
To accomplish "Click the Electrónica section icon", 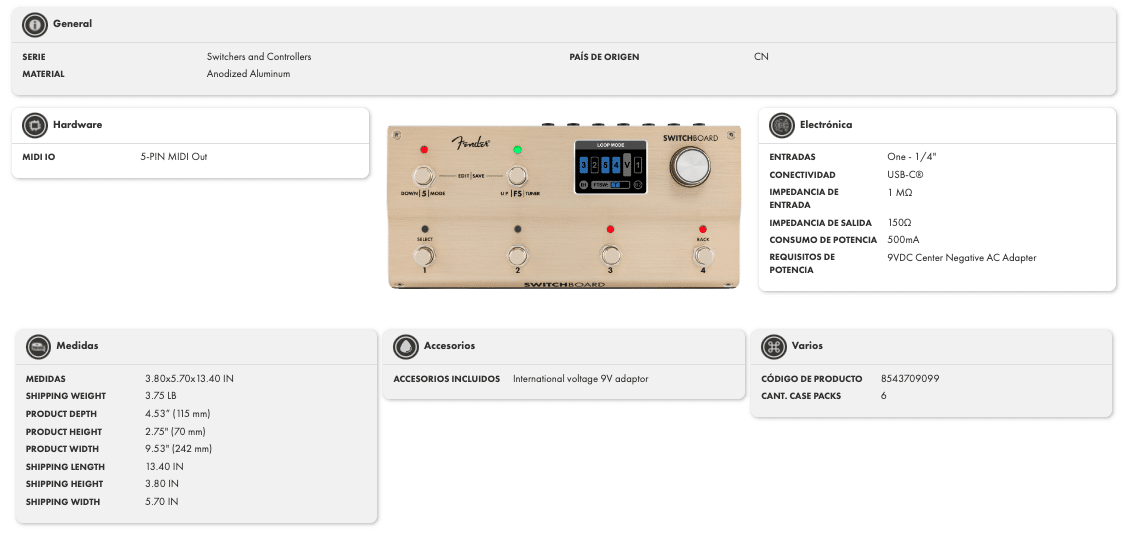I will (x=781, y=125).
